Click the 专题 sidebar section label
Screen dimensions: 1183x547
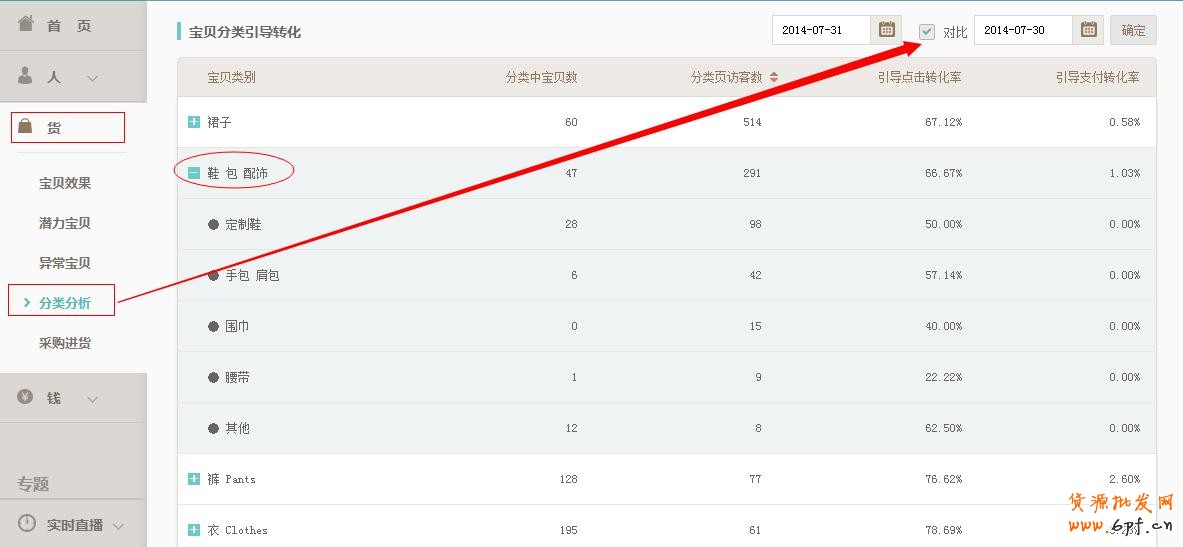tap(34, 484)
